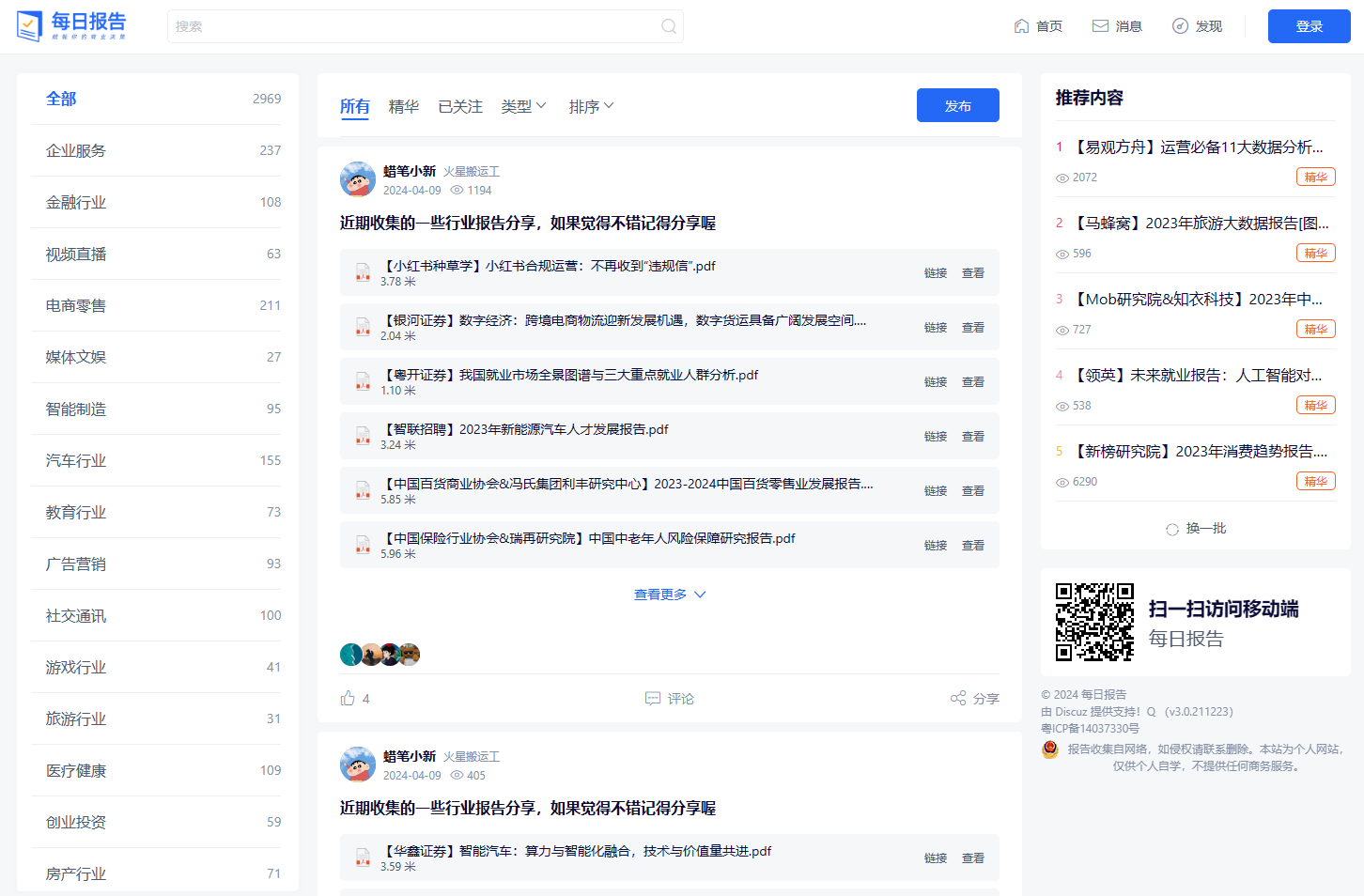Click PDF icon for 华鑫证券 file
This screenshot has height=896, width=1364.
click(363, 858)
